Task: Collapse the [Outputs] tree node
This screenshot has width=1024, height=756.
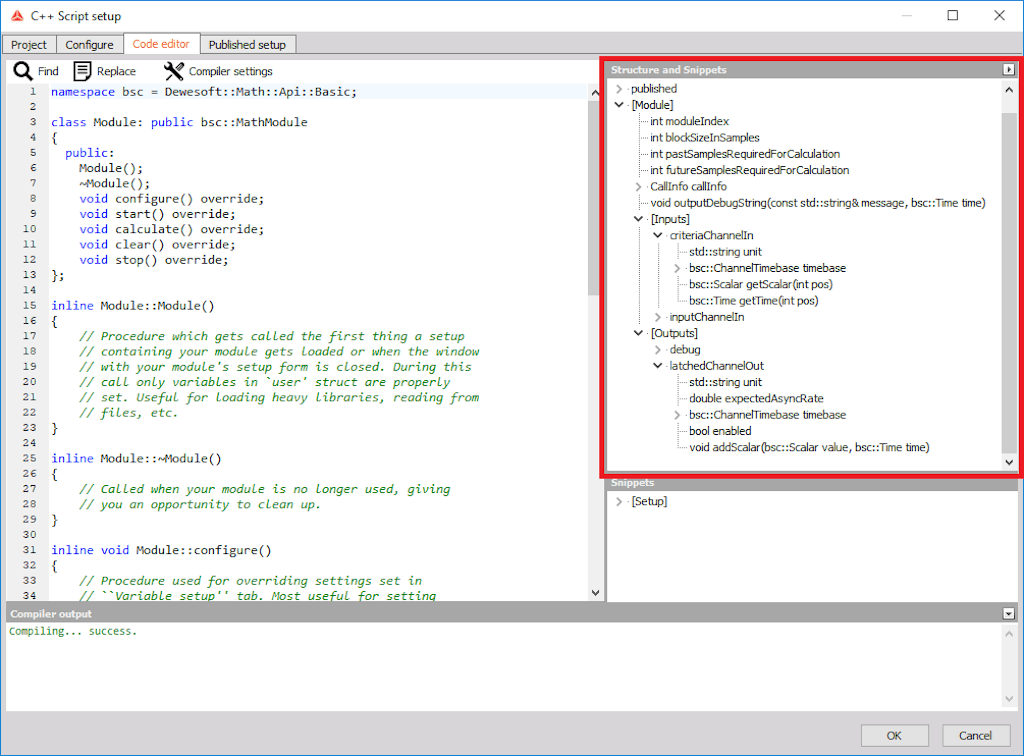Action: pos(639,333)
